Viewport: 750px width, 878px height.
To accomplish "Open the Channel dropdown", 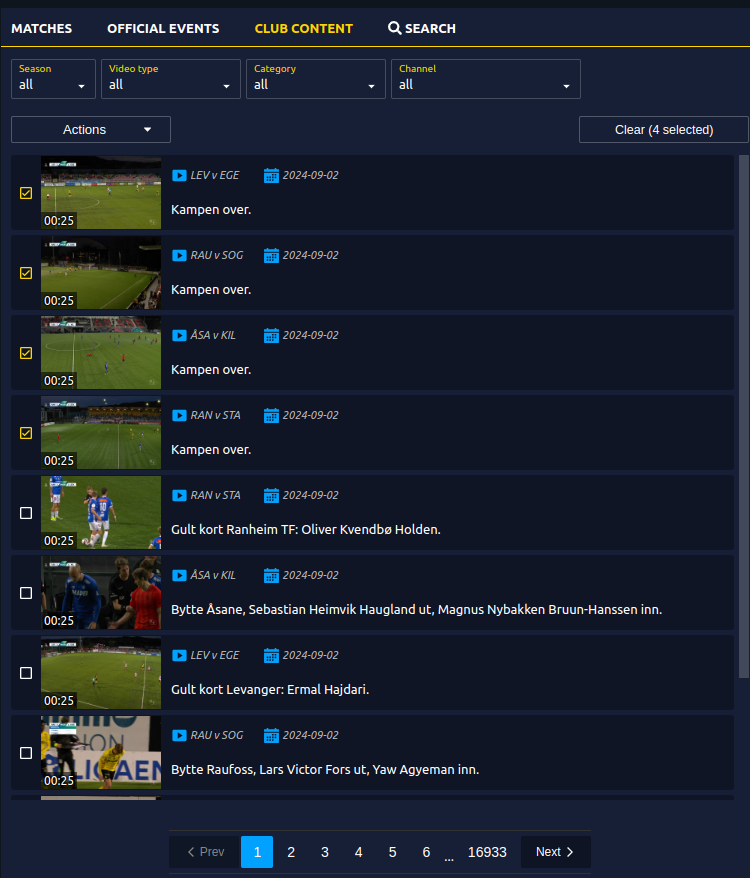I will coord(486,79).
